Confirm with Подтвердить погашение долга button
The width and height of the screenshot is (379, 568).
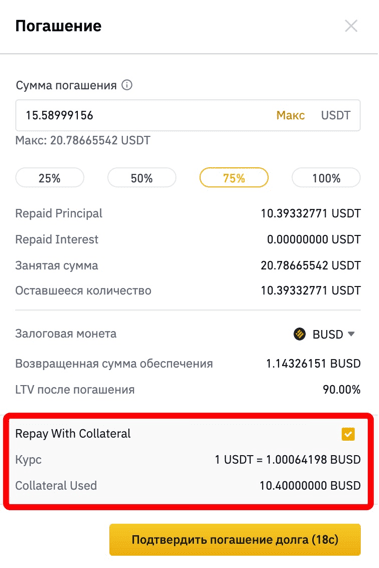[x=235, y=539]
